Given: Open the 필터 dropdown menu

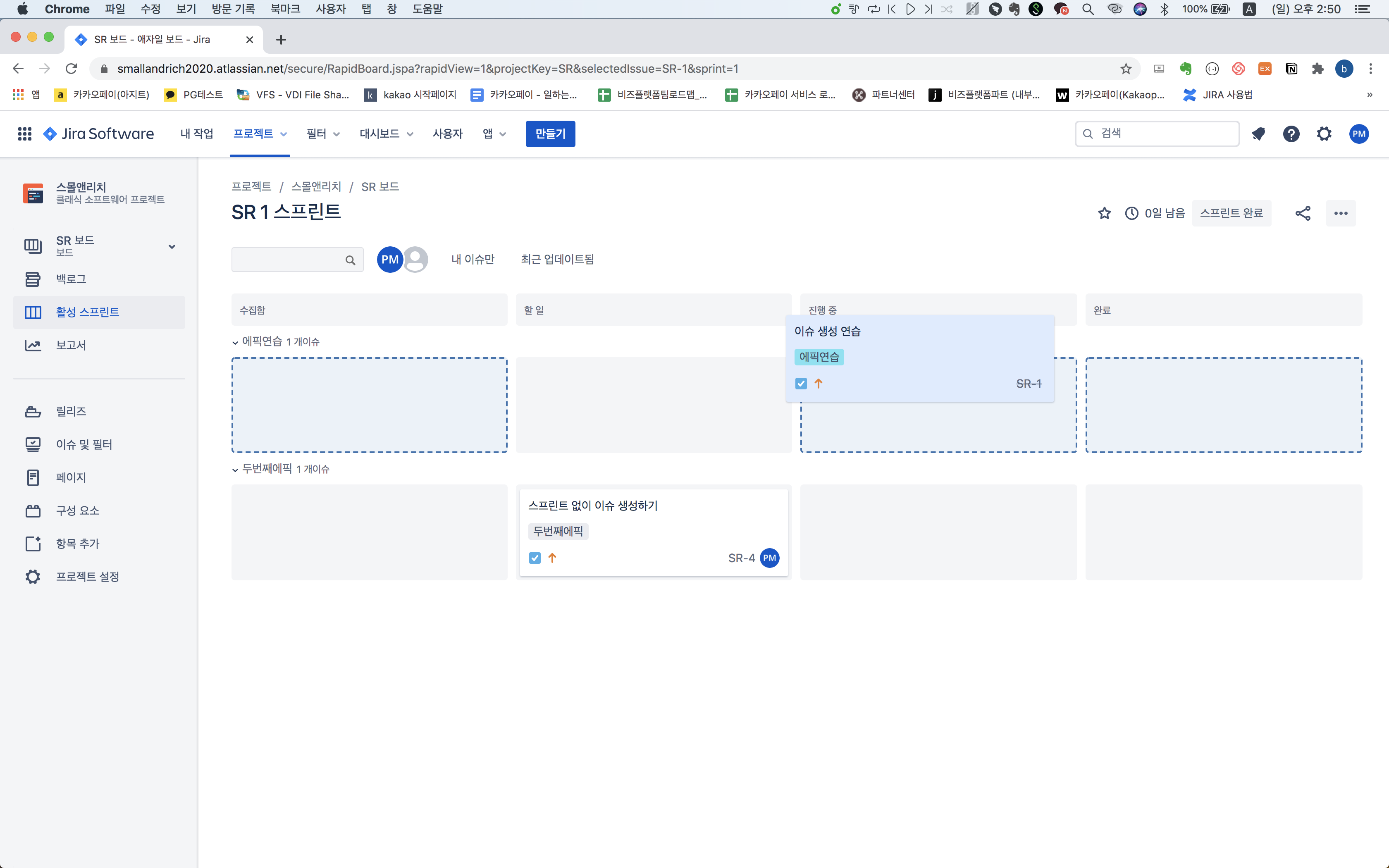Looking at the screenshot, I should coord(323,134).
